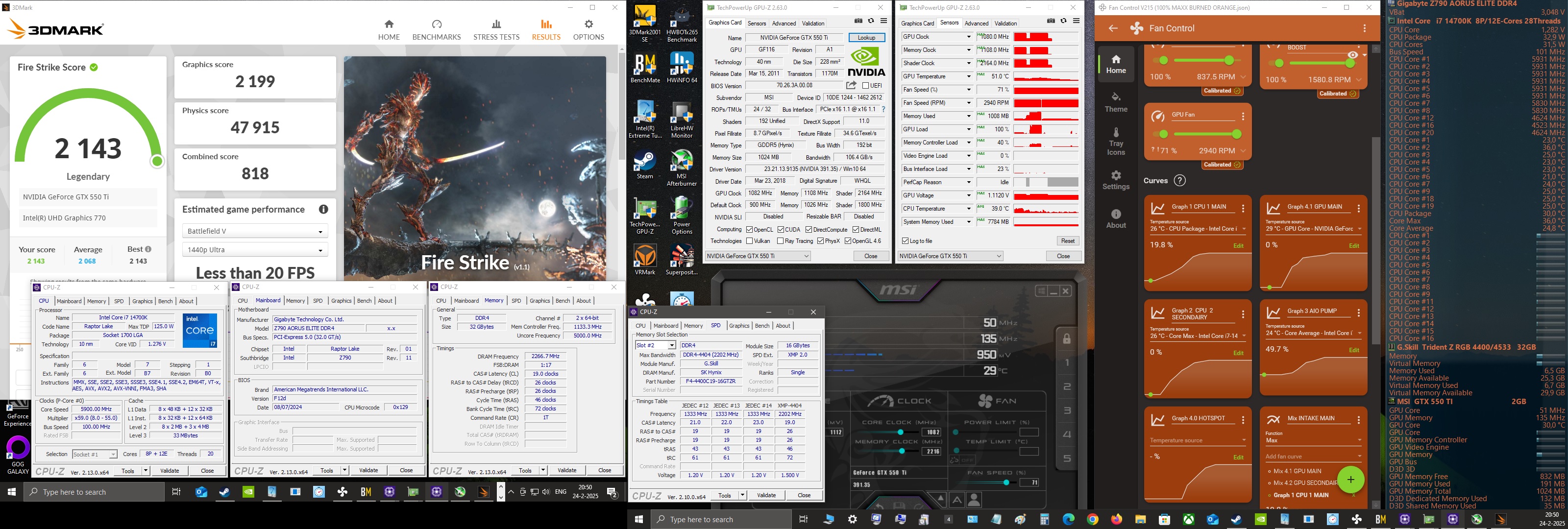Toggle PhysX checkbox in GPU-Z
Screen dimensions: 1568x529
click(821, 241)
